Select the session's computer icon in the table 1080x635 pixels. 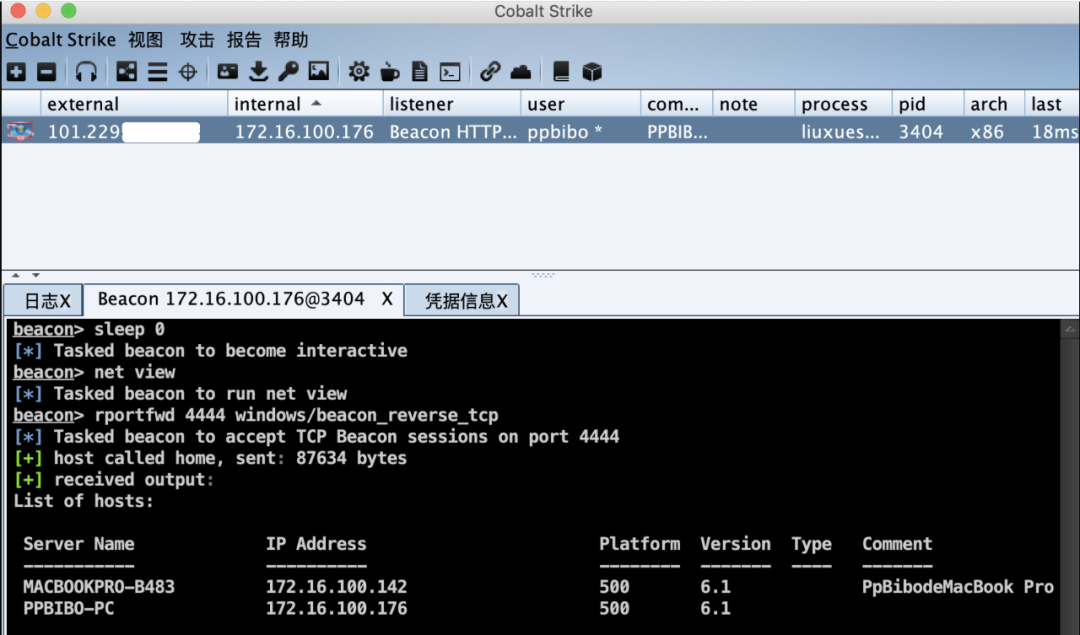tap(20, 131)
